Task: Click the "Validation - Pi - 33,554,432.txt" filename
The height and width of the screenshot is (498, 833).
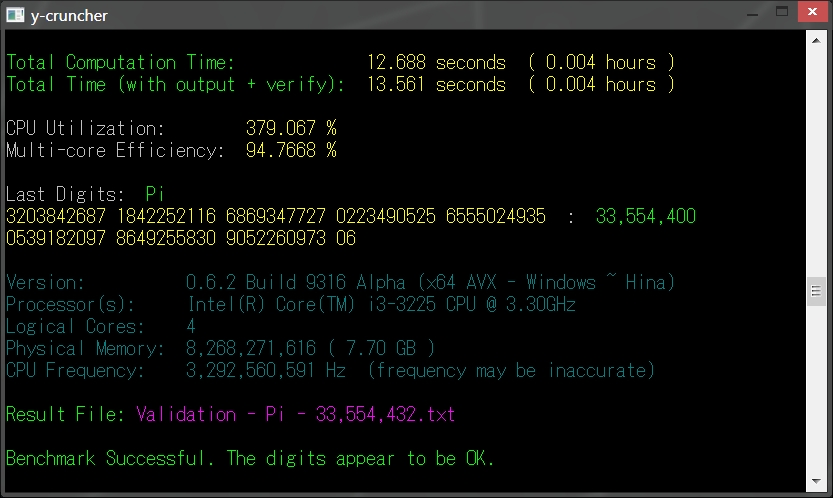Action: pos(295,414)
